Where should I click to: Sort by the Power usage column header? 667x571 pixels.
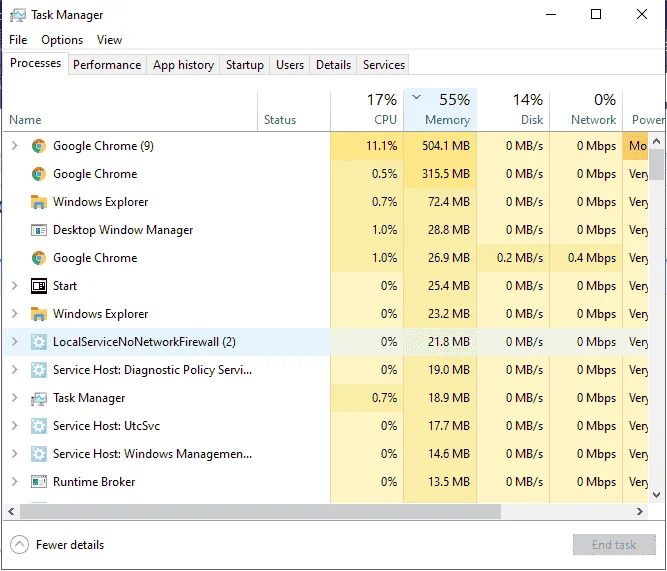click(x=644, y=111)
